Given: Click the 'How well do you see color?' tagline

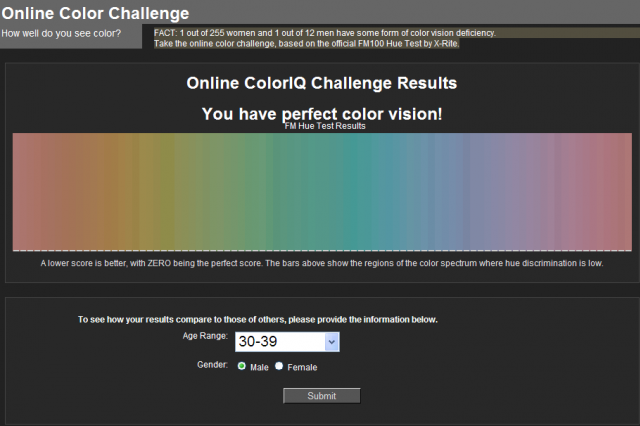Looking at the screenshot, I should [x=61, y=33].
